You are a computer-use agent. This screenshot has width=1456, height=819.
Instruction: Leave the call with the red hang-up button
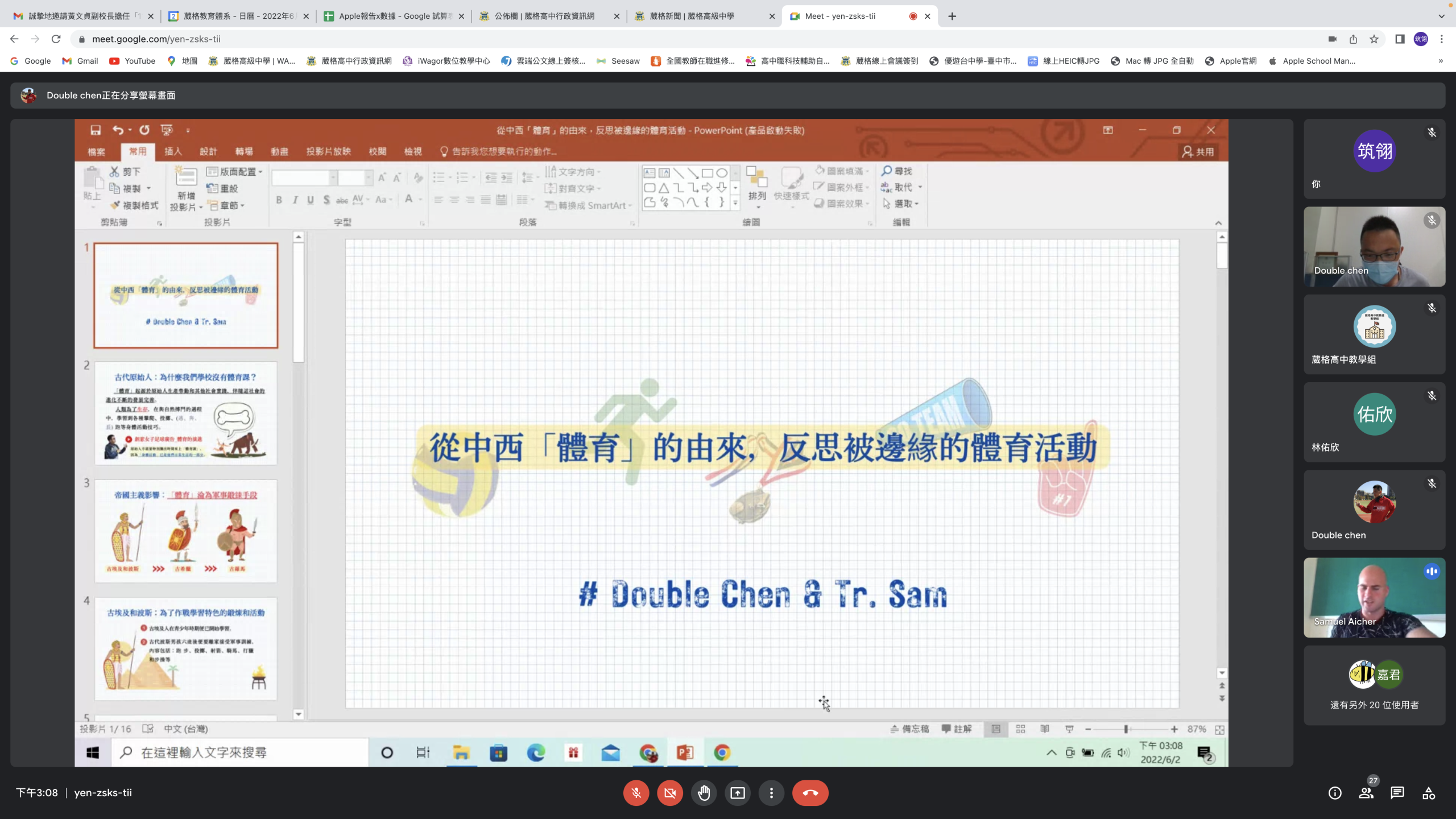pos(810,793)
